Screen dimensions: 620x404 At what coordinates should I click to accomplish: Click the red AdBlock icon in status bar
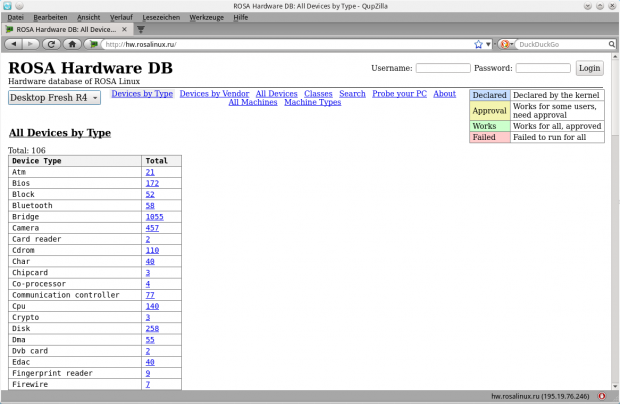[x=608, y=396]
